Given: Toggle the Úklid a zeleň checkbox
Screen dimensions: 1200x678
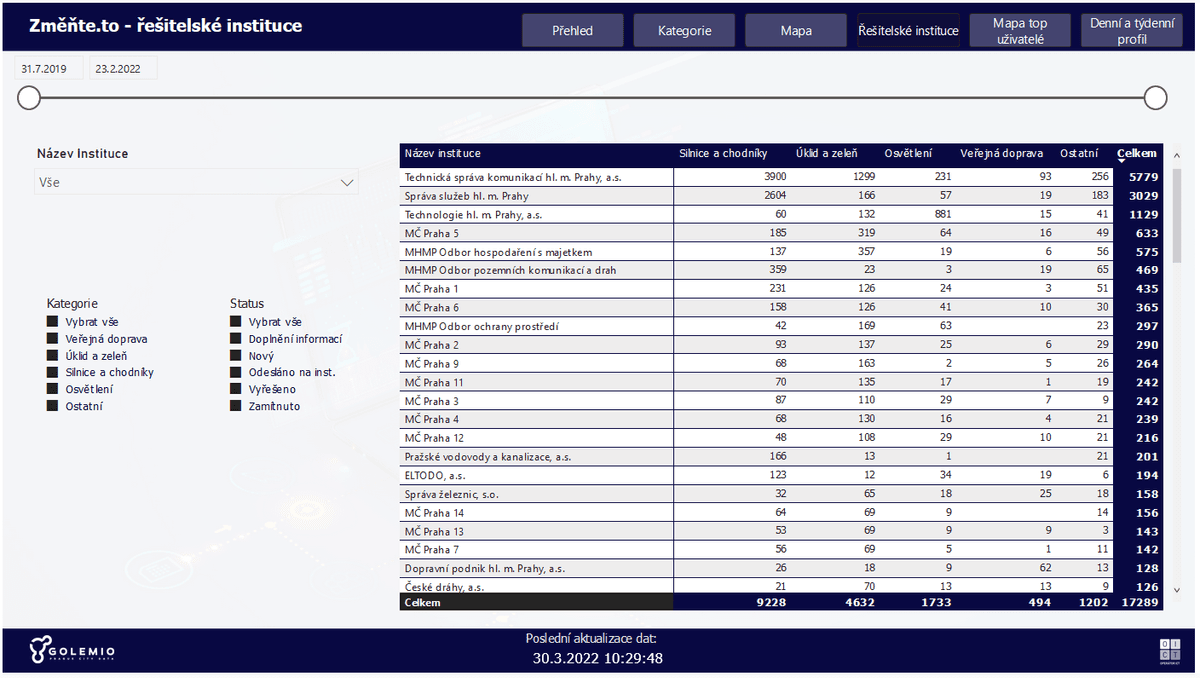Looking at the screenshot, I should [x=53, y=356].
